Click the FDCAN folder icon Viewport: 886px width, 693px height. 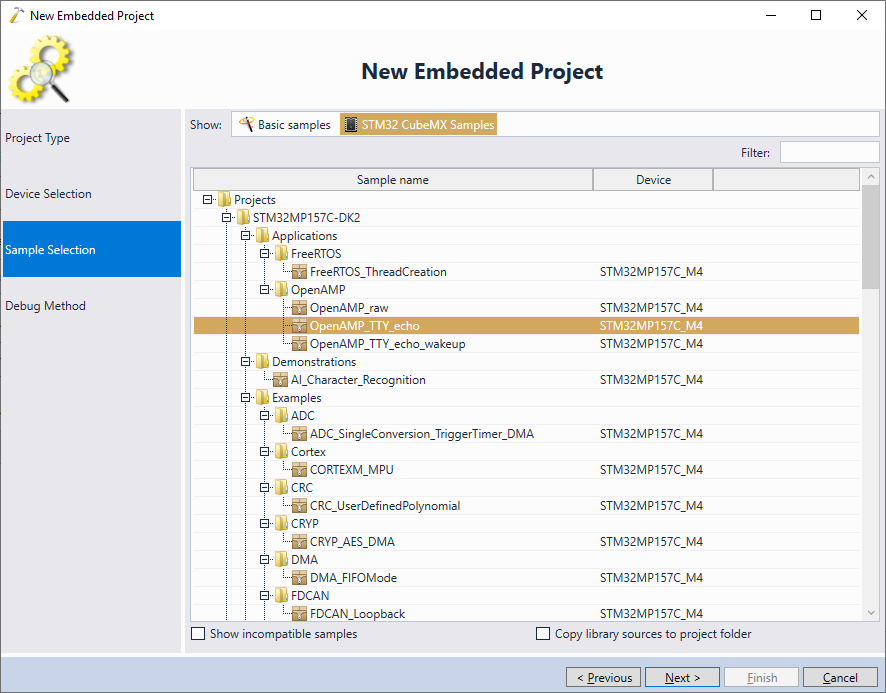[x=281, y=596]
